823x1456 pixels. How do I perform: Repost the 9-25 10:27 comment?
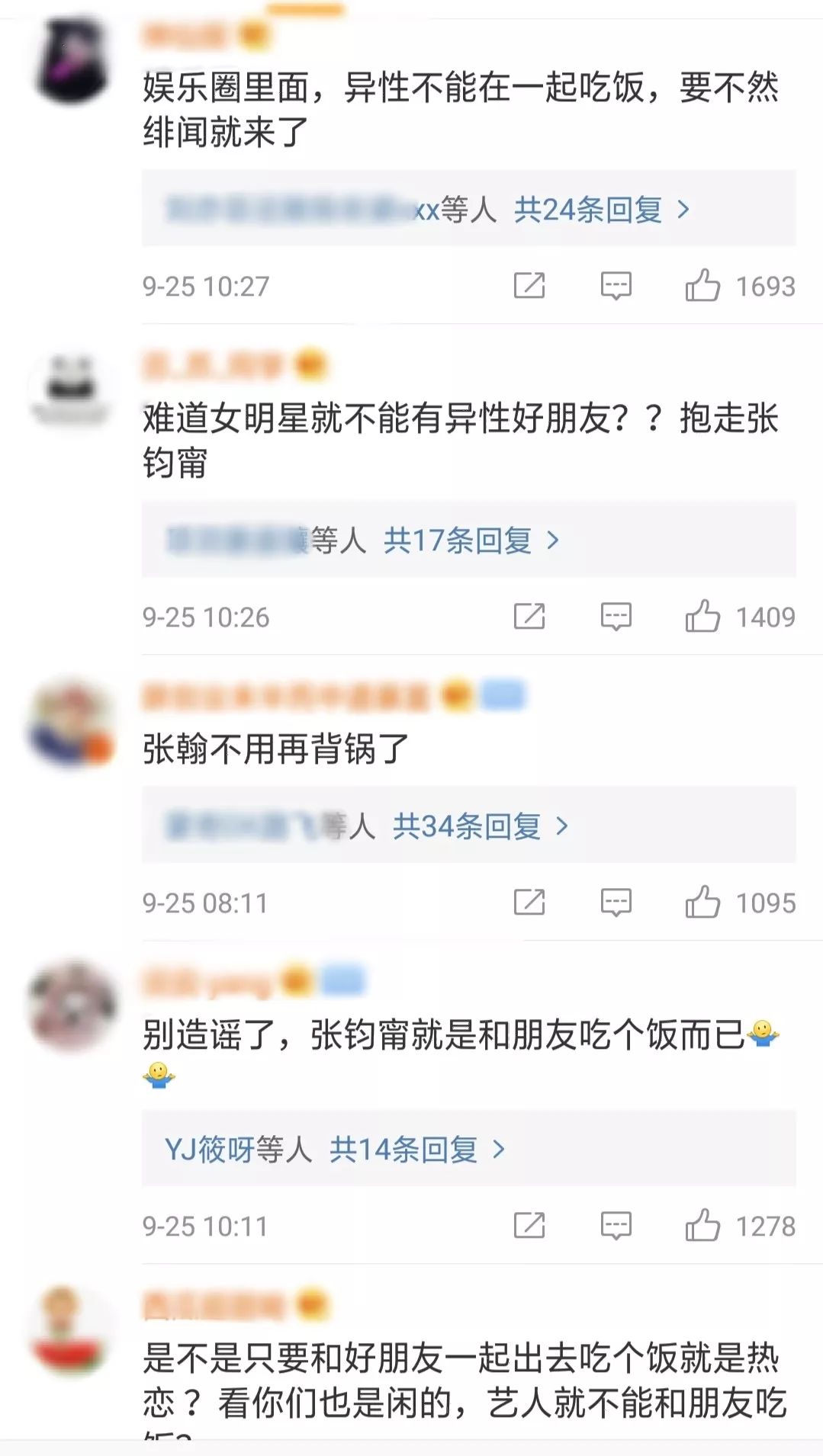coord(529,286)
